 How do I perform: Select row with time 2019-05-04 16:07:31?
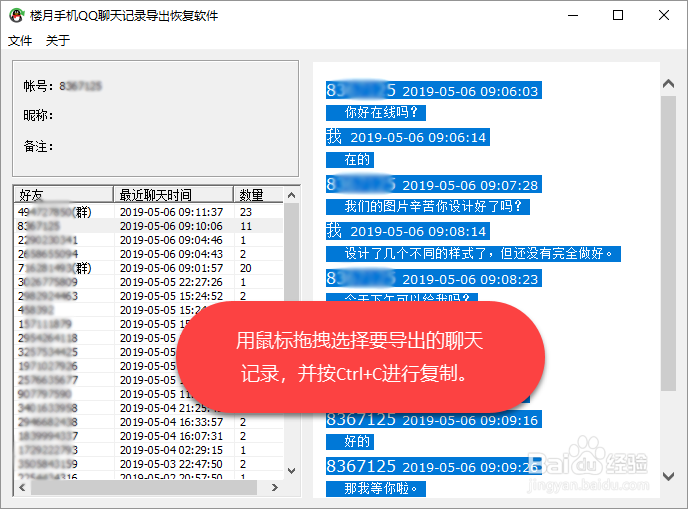pos(149,436)
